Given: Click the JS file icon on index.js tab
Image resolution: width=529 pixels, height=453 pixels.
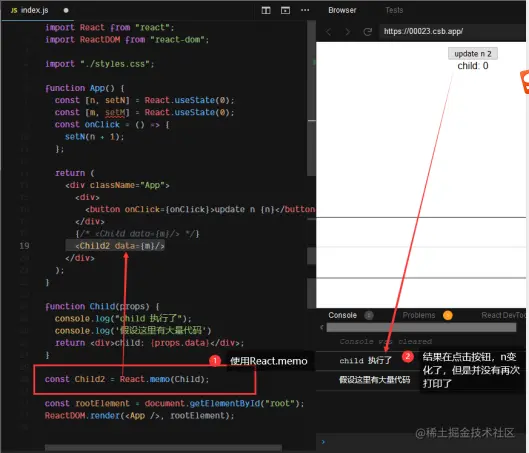Looking at the screenshot, I should (14, 10).
